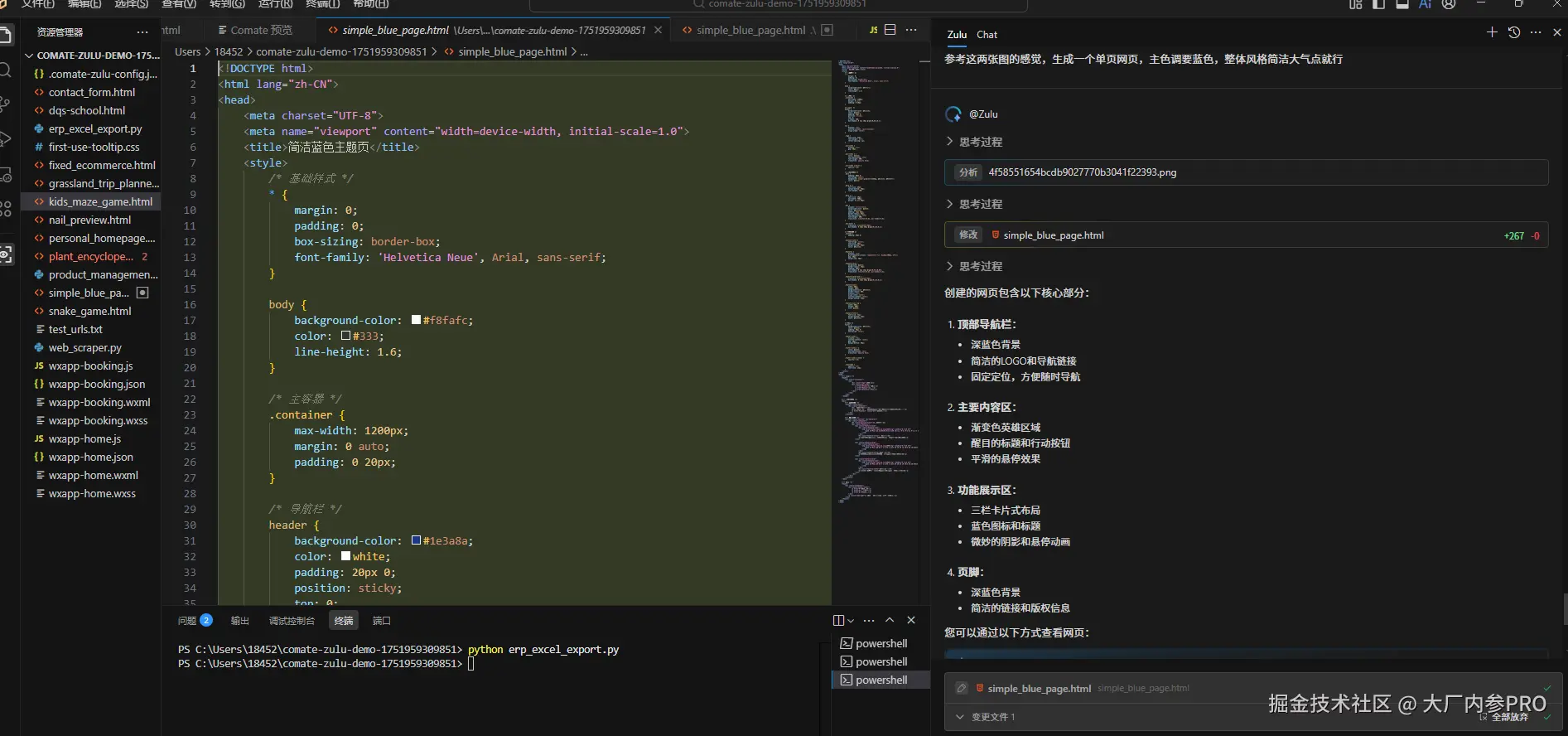The height and width of the screenshot is (736, 1568).
Task: Click Customize Layout icon in title bar
Action: tap(1355, 4)
